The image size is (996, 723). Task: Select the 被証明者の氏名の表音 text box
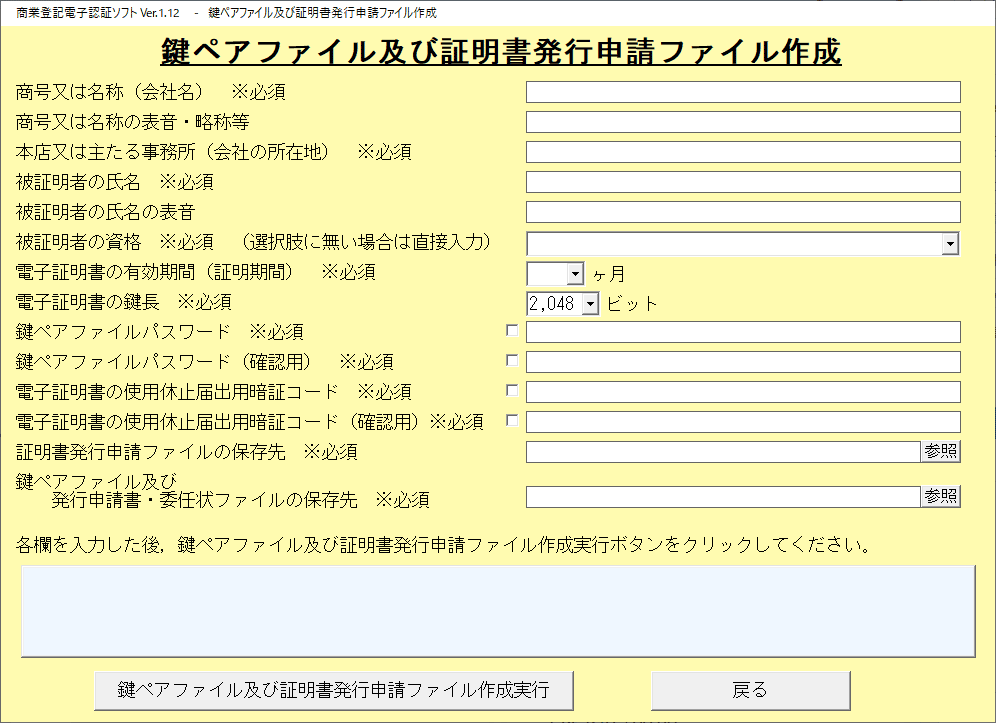(742, 212)
